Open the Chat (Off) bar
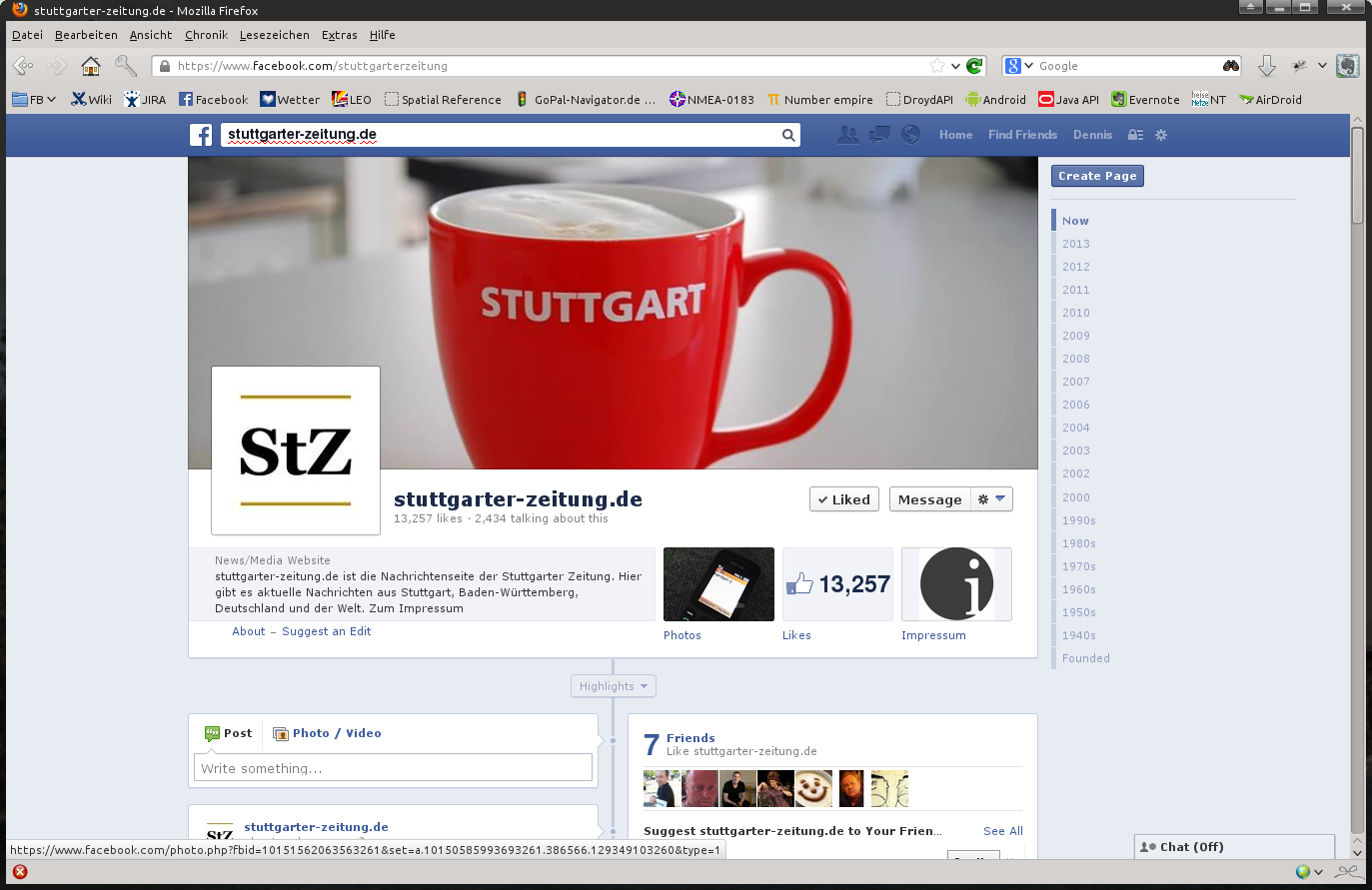The height and width of the screenshot is (890, 1372). click(x=1234, y=847)
